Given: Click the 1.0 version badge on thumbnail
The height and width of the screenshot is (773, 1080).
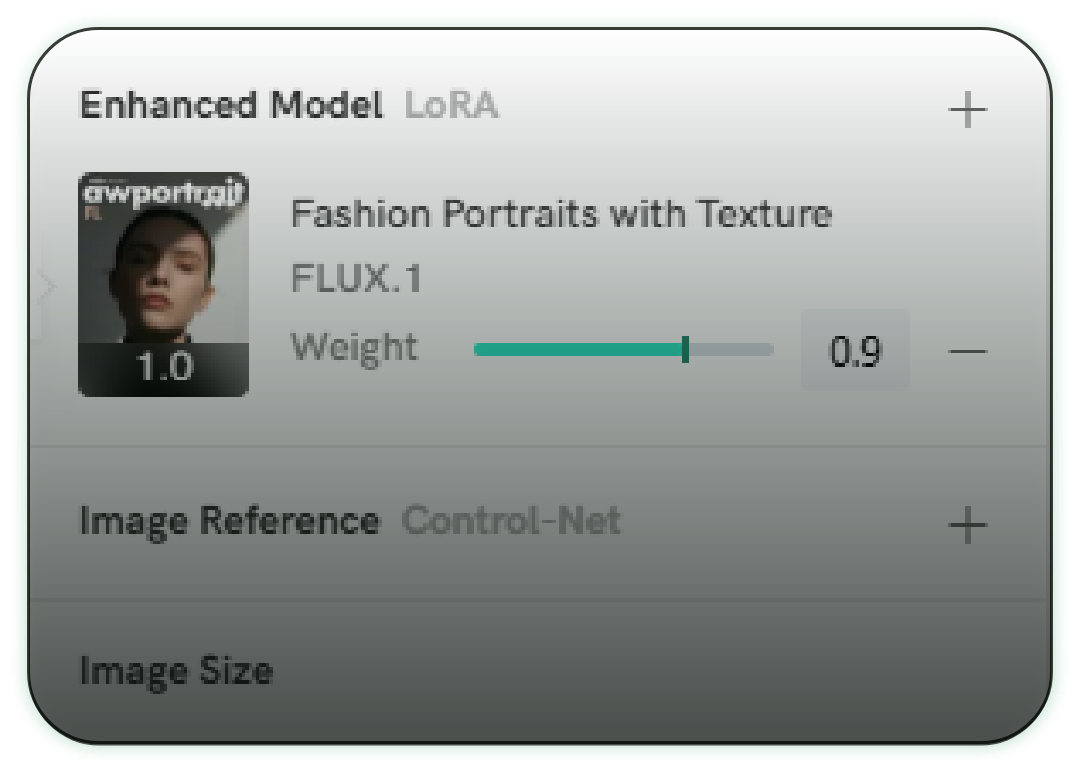Looking at the screenshot, I should click(x=163, y=368).
